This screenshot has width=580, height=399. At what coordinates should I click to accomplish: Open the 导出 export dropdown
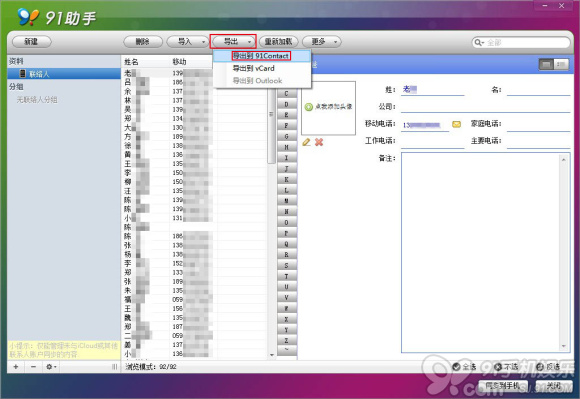tap(233, 41)
